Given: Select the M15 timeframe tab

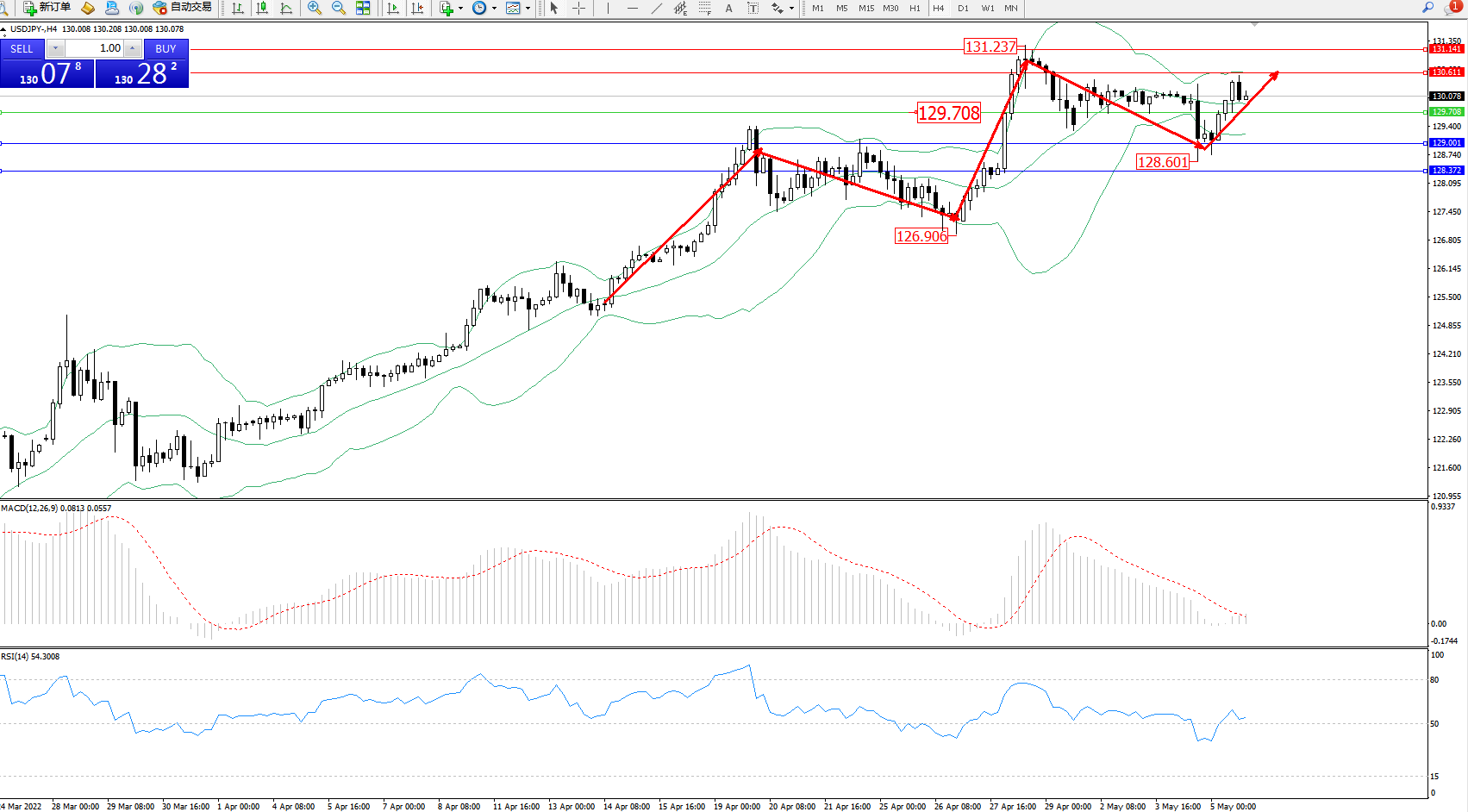Looking at the screenshot, I should (x=866, y=8).
